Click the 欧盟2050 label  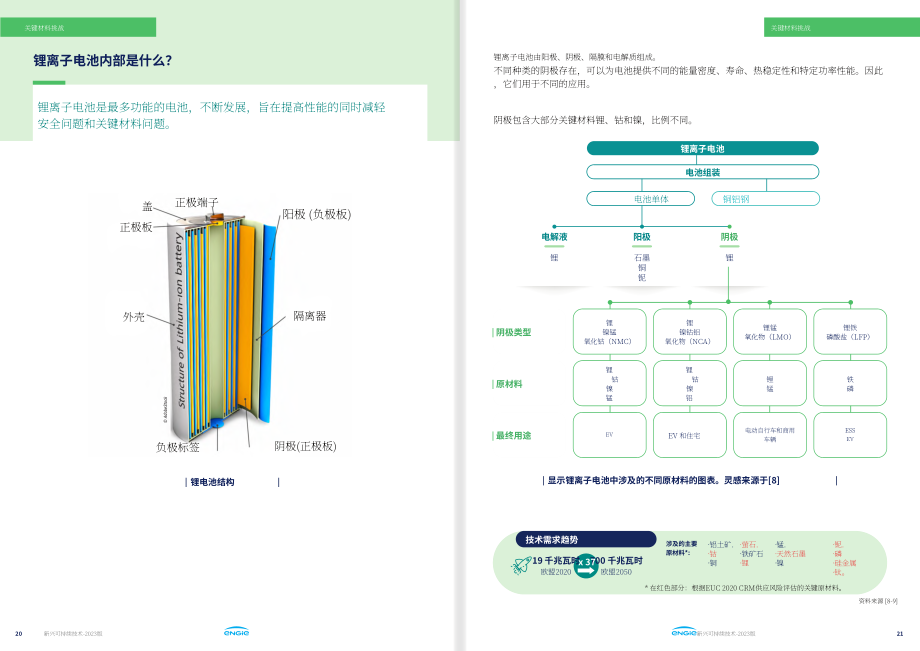click(616, 572)
